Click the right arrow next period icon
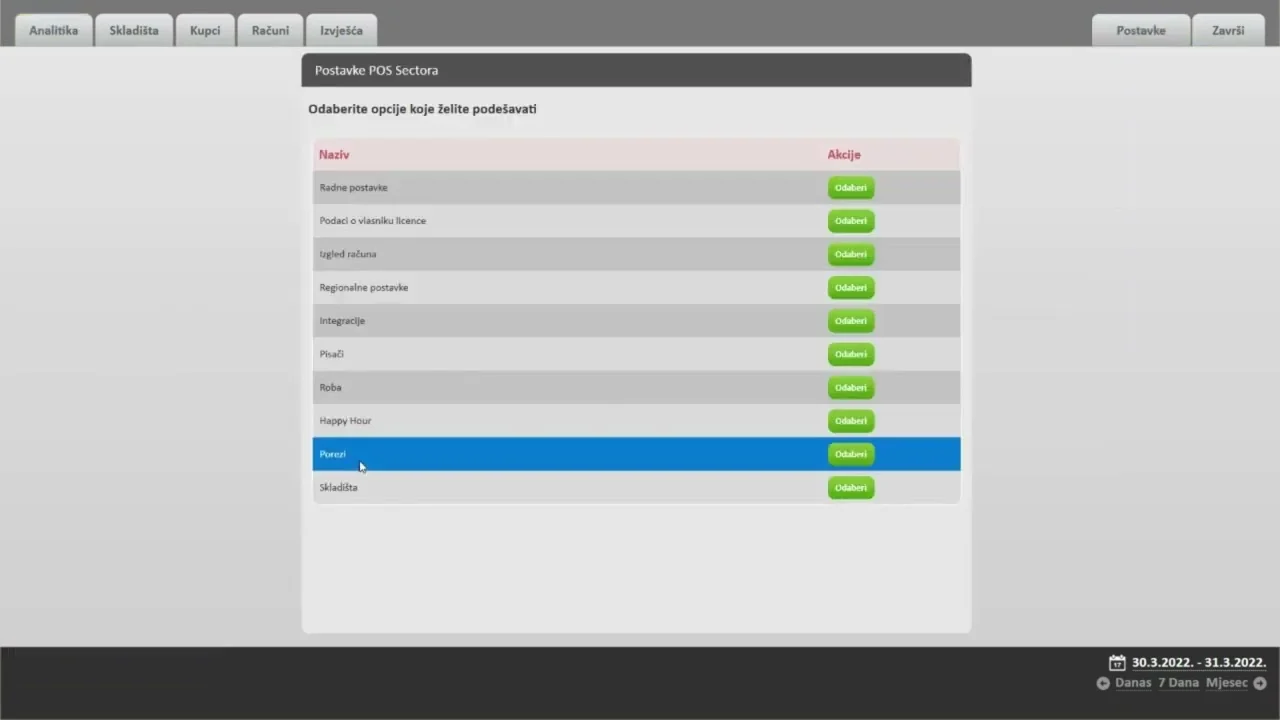1280x720 pixels. pos(1260,683)
